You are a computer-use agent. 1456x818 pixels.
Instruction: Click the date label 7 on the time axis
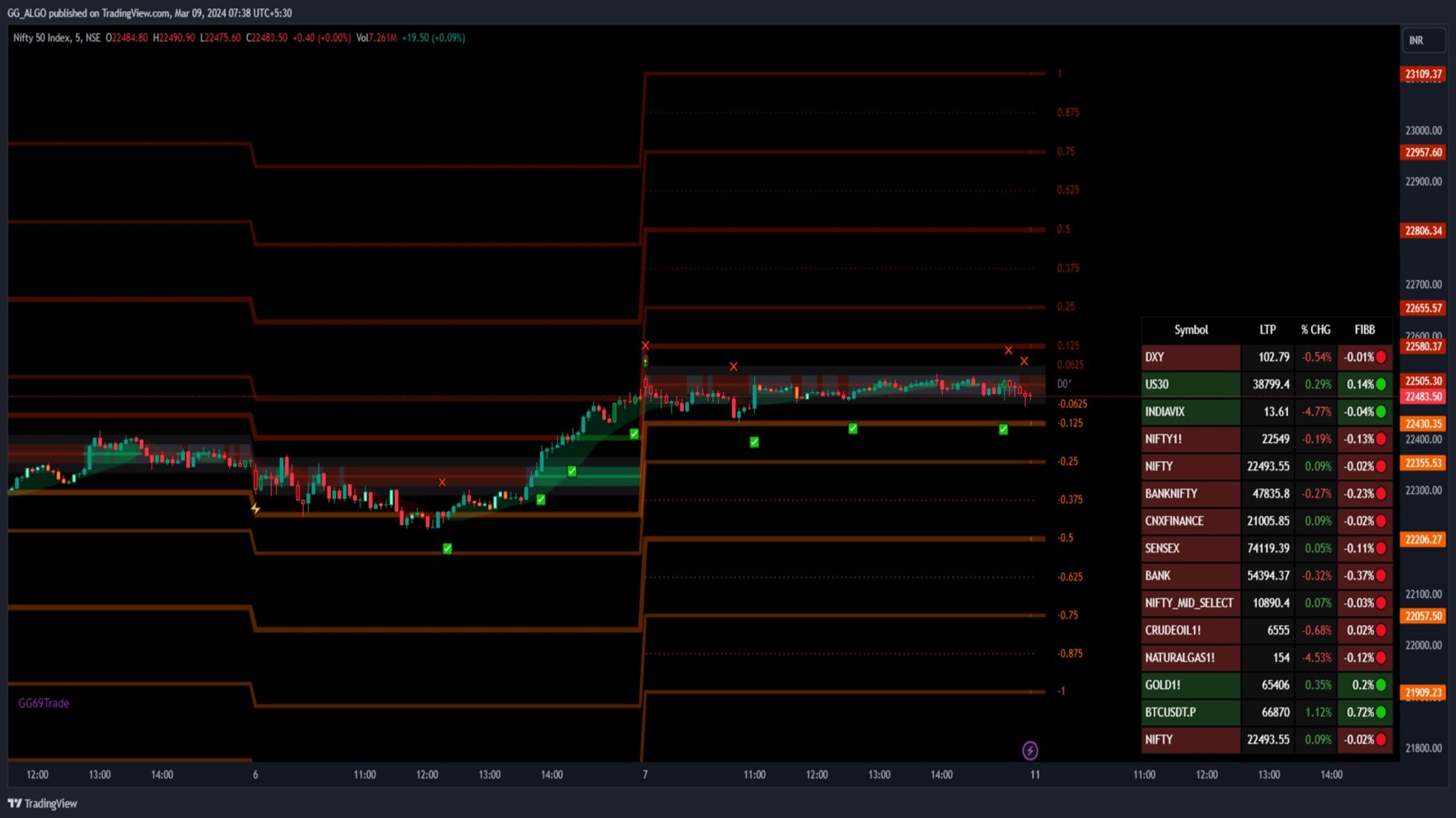[645, 775]
